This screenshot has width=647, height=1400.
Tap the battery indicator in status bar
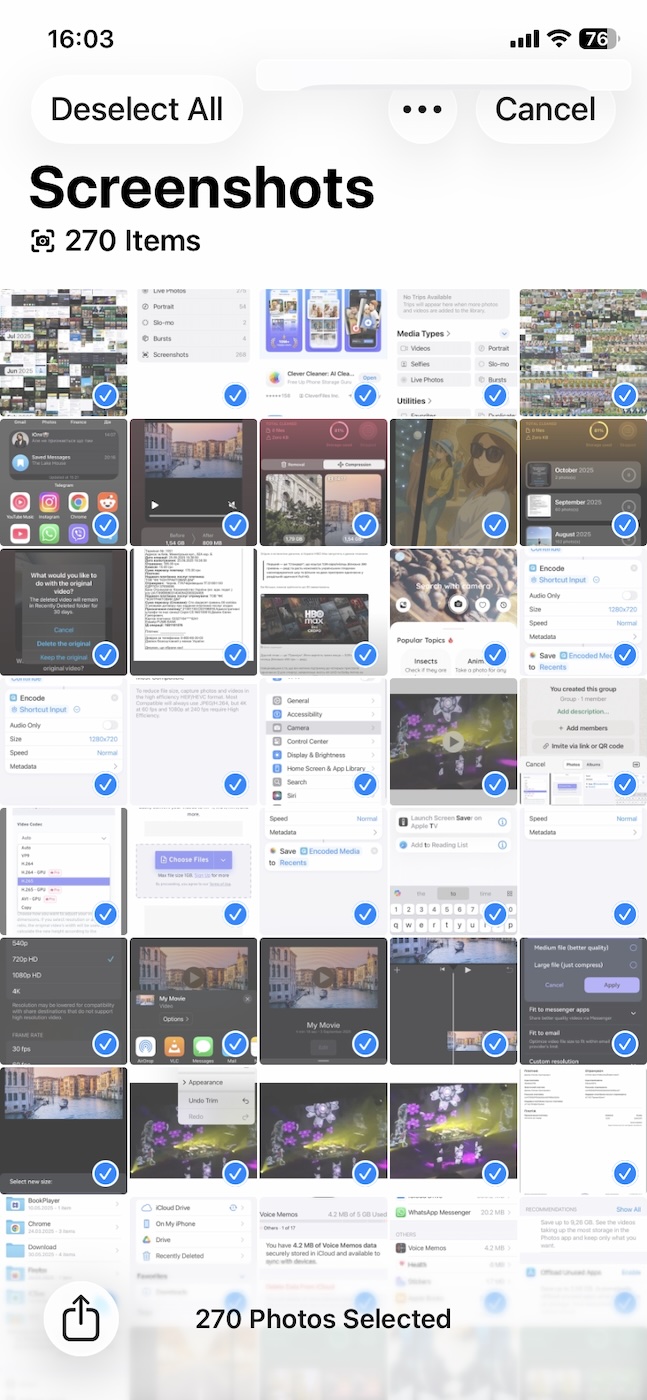(x=598, y=39)
